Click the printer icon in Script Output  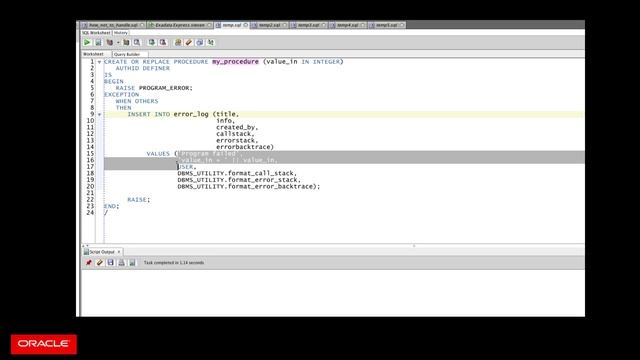tap(121, 263)
